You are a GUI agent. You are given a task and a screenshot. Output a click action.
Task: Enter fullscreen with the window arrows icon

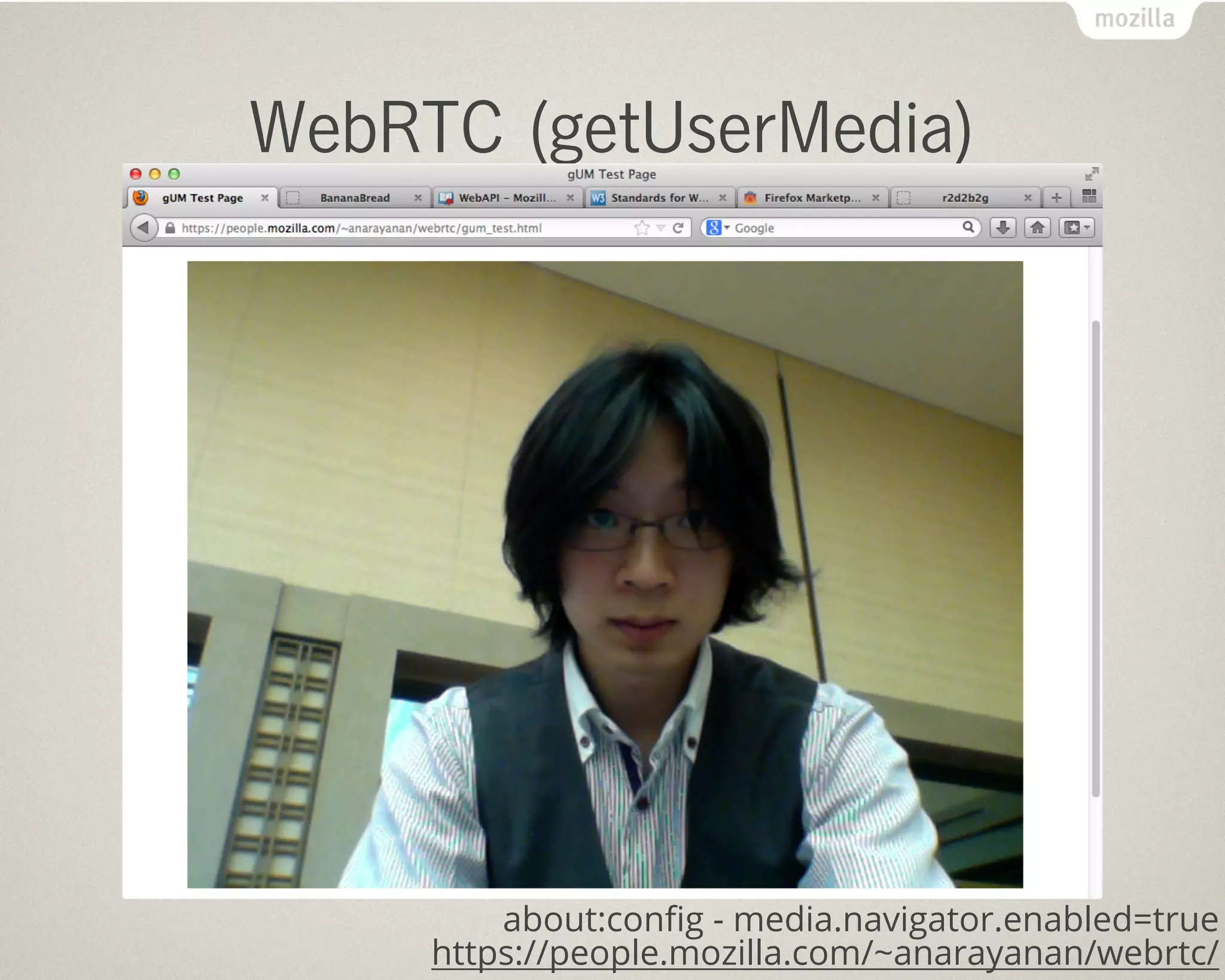coord(1092,174)
